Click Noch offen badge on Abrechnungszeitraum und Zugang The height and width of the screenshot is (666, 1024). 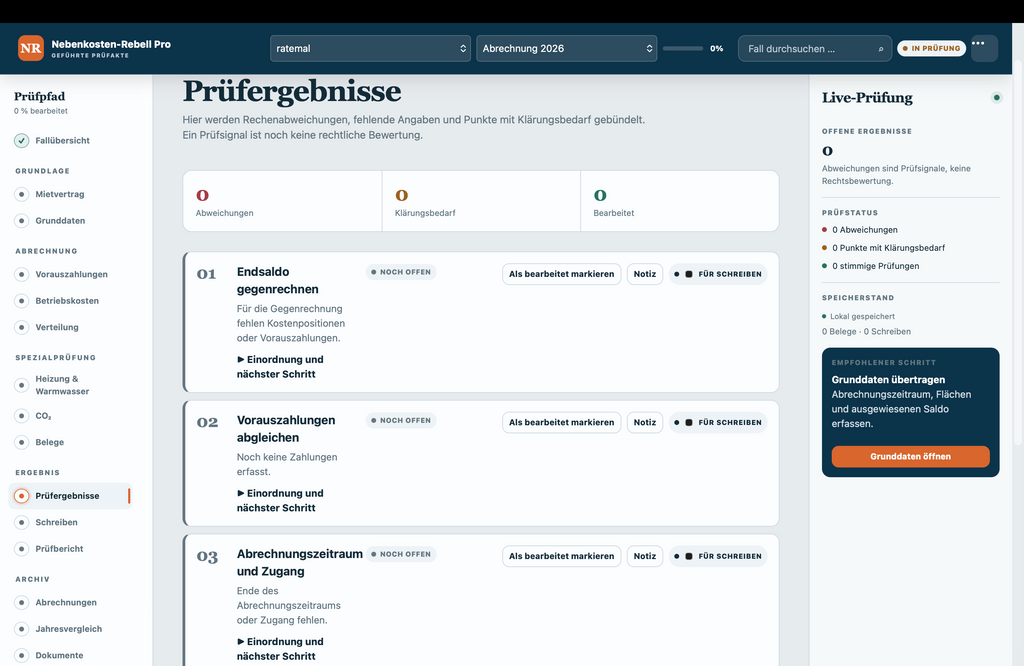coord(401,554)
